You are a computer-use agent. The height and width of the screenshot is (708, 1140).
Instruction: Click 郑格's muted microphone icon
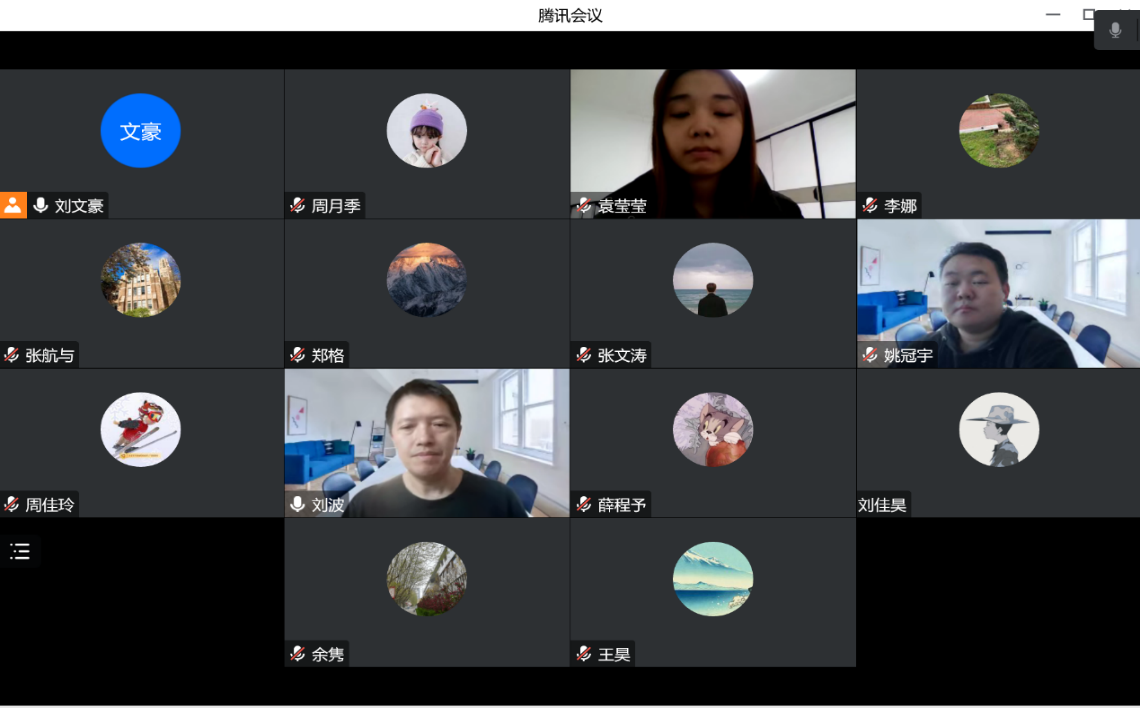(297, 355)
